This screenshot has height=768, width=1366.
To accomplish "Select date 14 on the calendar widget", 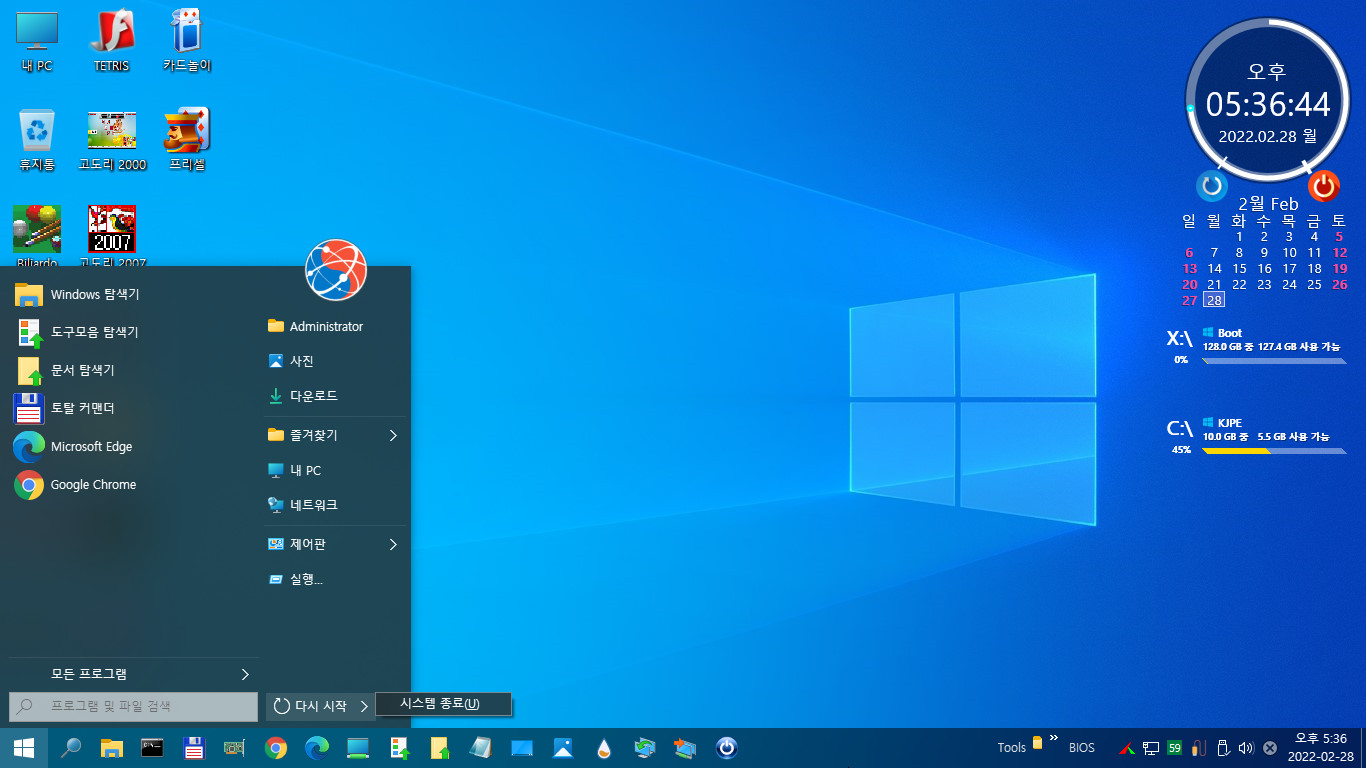I will [x=1214, y=269].
